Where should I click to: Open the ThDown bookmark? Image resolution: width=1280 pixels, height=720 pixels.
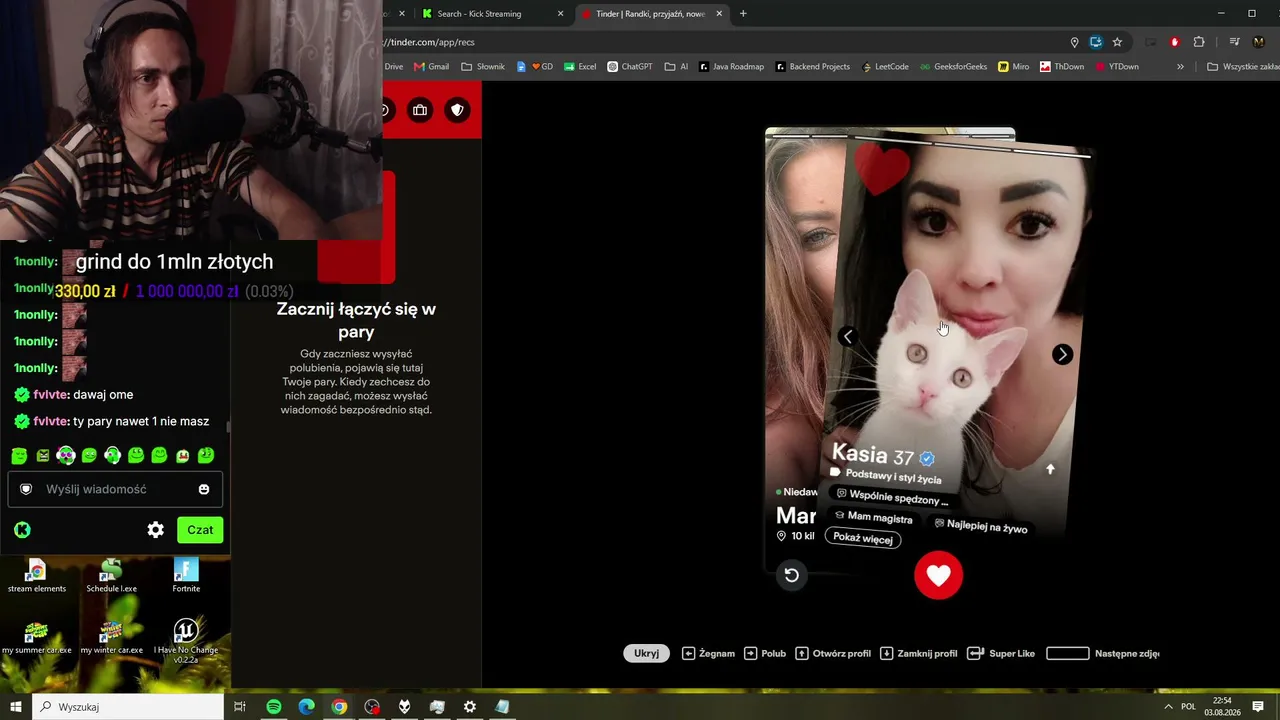[x=1061, y=67]
